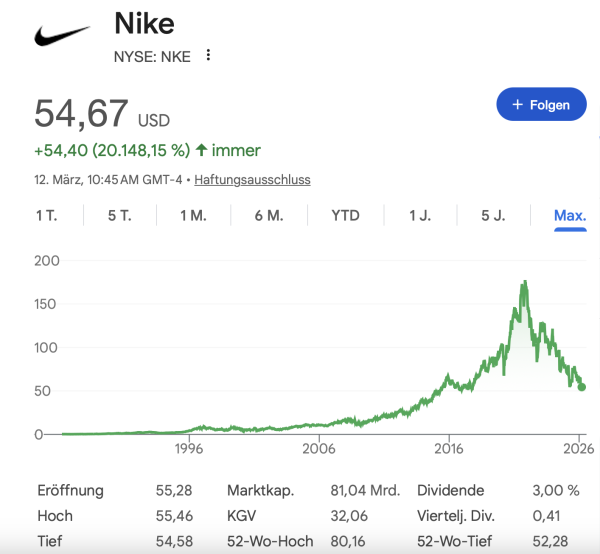Select the Max. range tab
This screenshot has width=600, height=554.
pyautogui.click(x=570, y=216)
